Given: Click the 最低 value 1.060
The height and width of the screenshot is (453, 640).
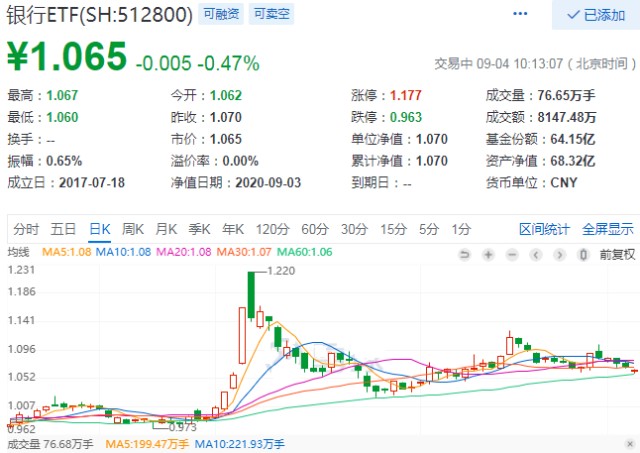Looking at the screenshot, I should [x=62, y=118].
